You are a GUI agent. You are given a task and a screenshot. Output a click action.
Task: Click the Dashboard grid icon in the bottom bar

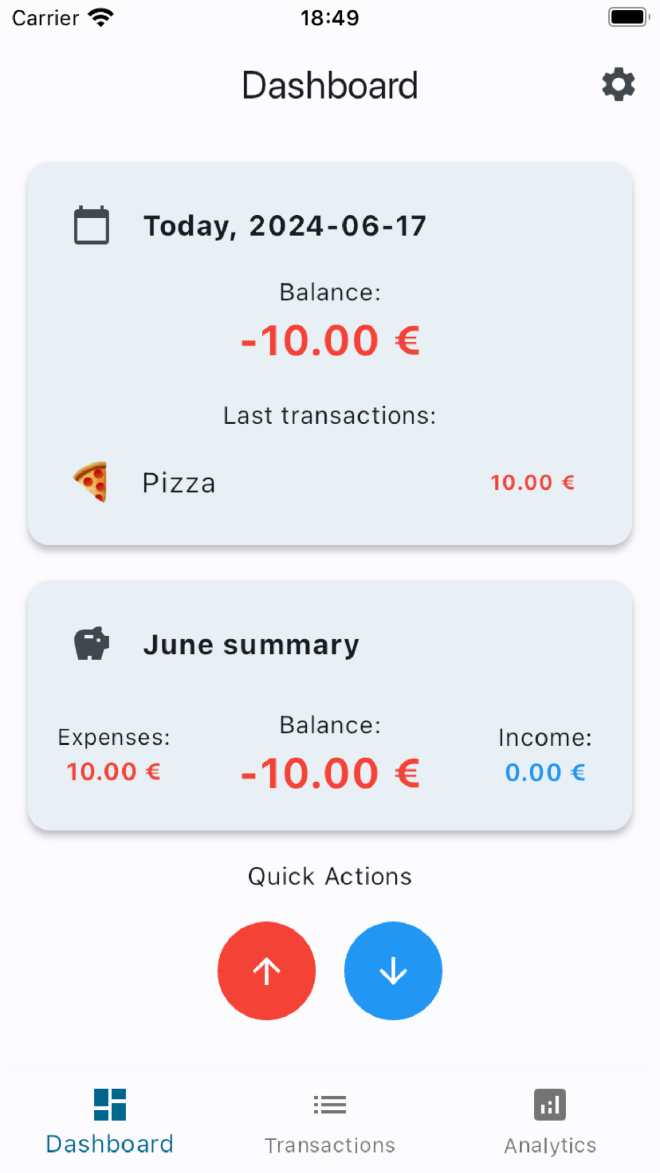[109, 1104]
